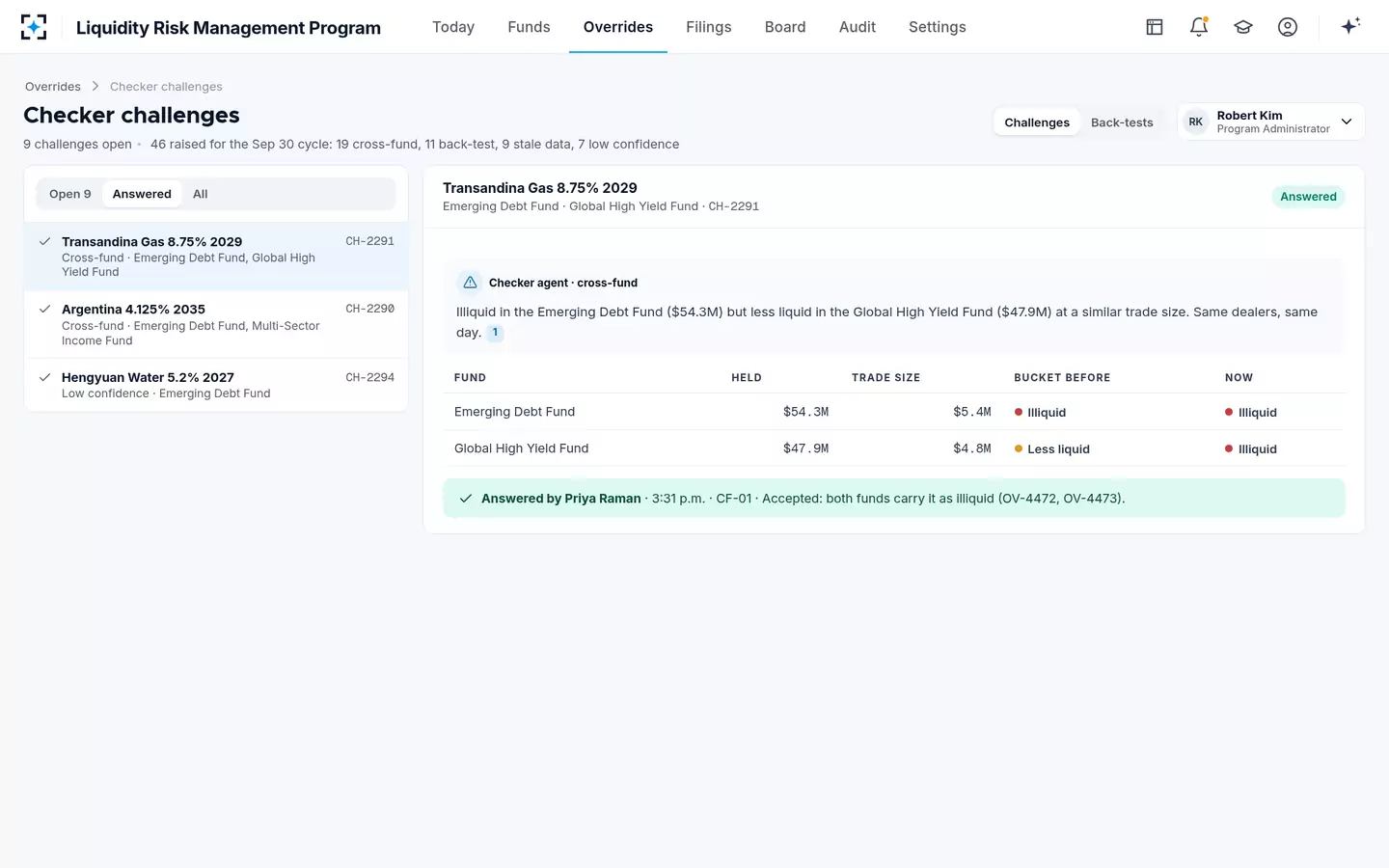This screenshot has width=1389, height=868.
Task: Switch to Challenges view toggle
Action: [x=1037, y=122]
